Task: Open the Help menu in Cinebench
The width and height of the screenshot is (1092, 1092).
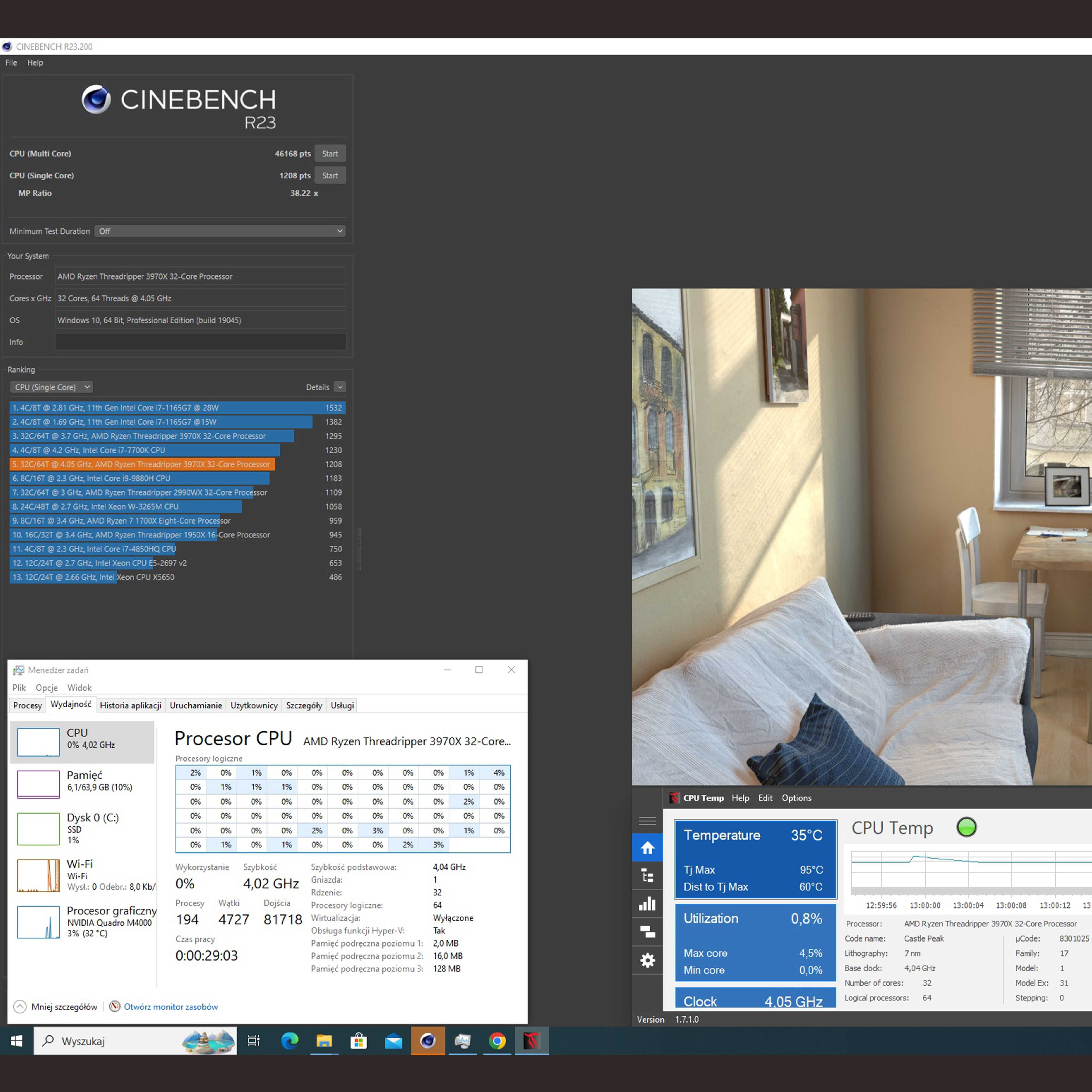Action: tap(35, 62)
